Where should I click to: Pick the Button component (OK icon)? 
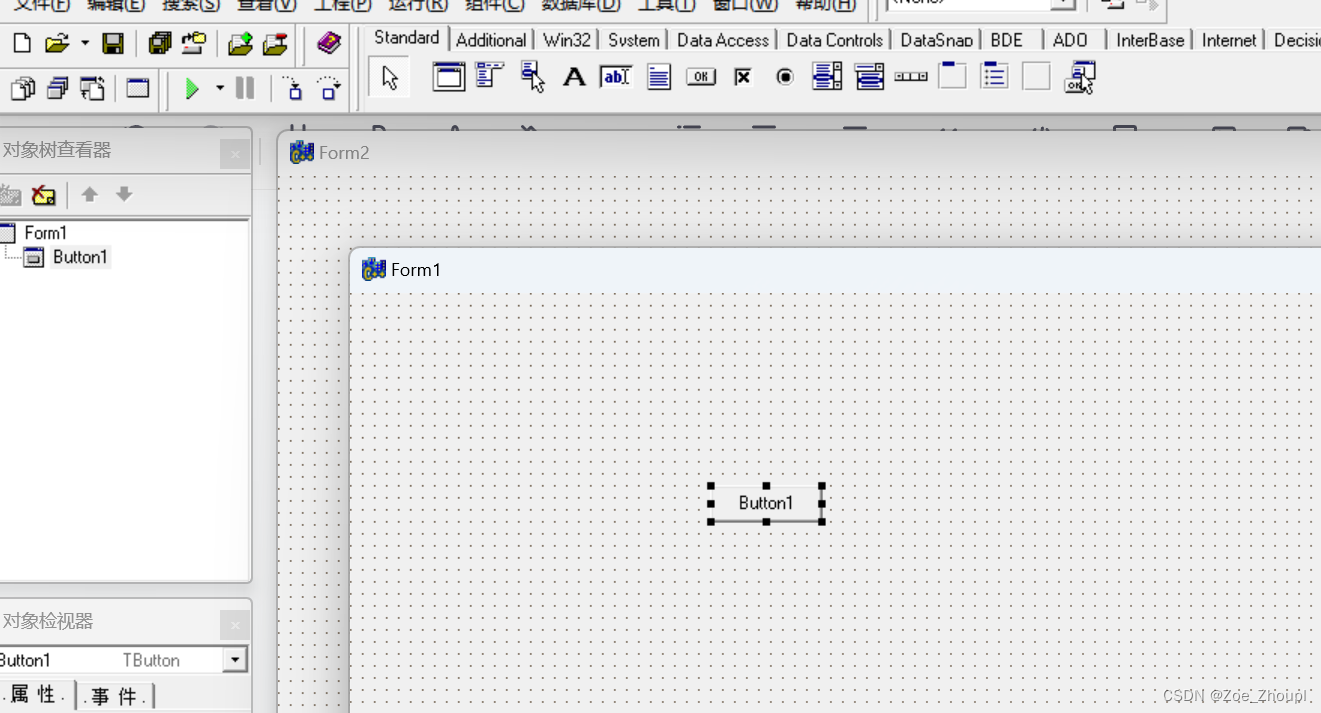point(701,77)
